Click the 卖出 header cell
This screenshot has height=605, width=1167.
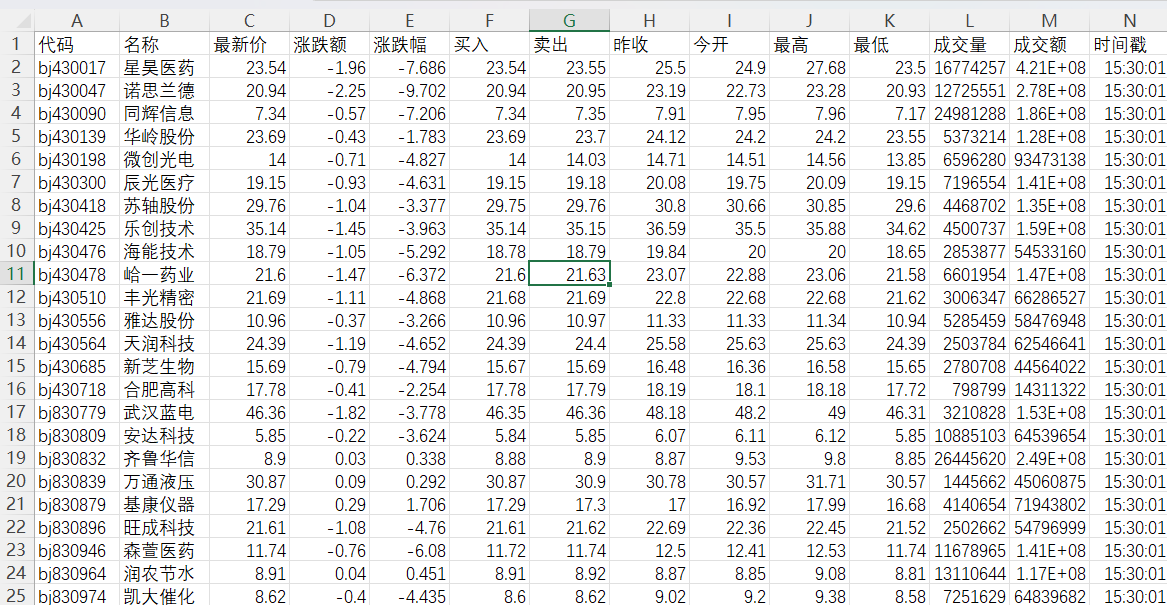pyautogui.click(x=569, y=45)
